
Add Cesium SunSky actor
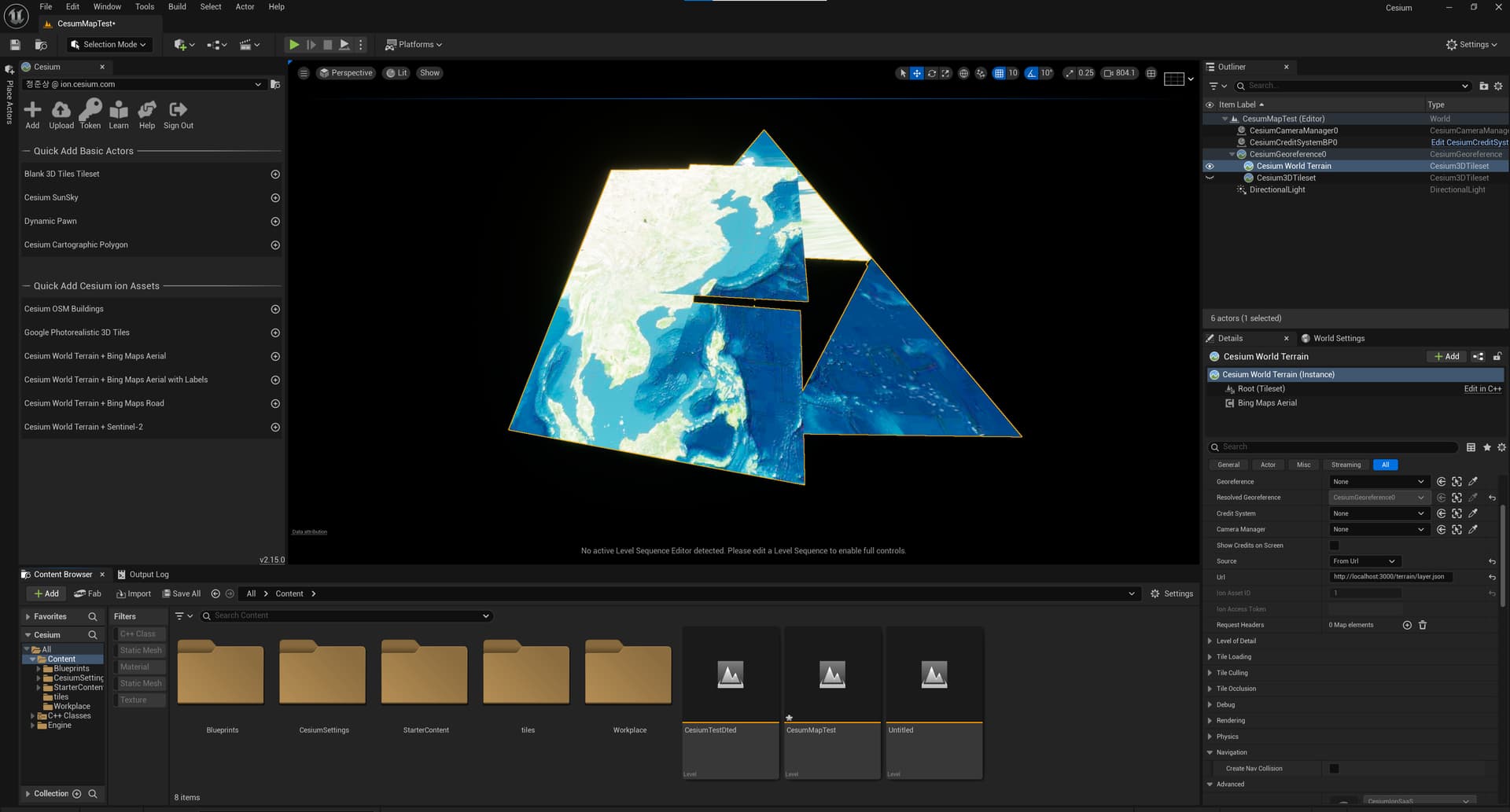click(275, 198)
